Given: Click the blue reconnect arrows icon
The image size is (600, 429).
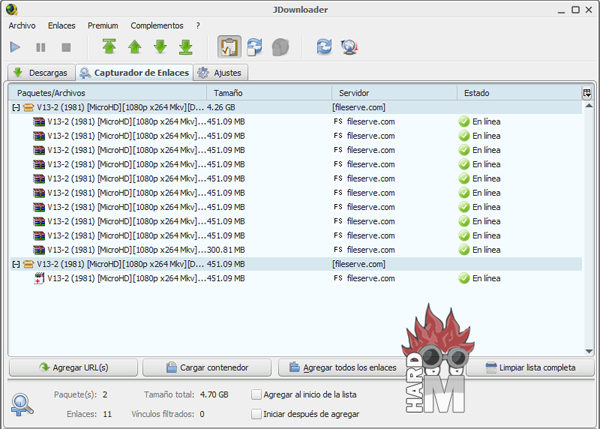Looking at the screenshot, I should click(x=324, y=47).
